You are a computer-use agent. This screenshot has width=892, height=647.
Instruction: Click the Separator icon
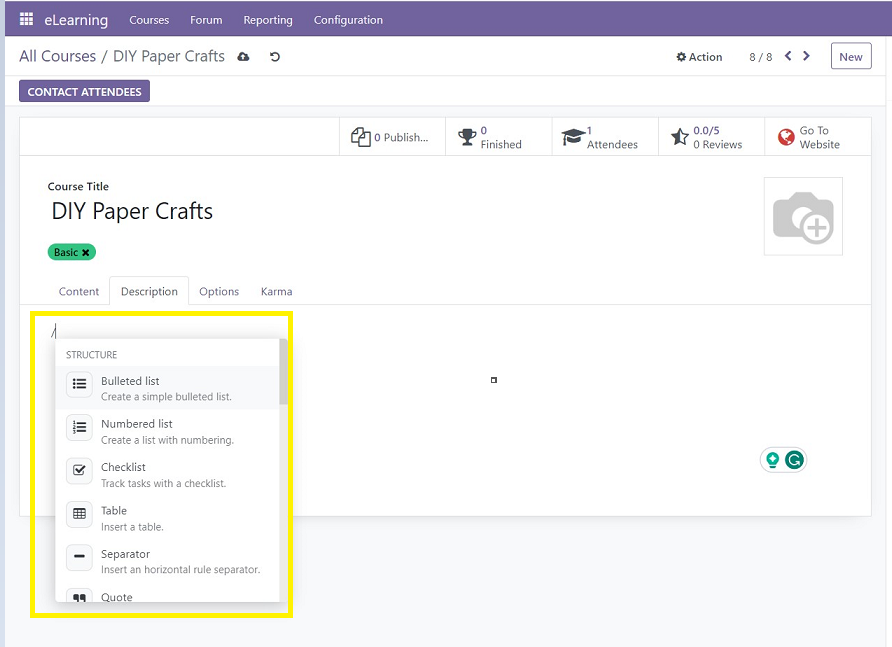coord(79,557)
